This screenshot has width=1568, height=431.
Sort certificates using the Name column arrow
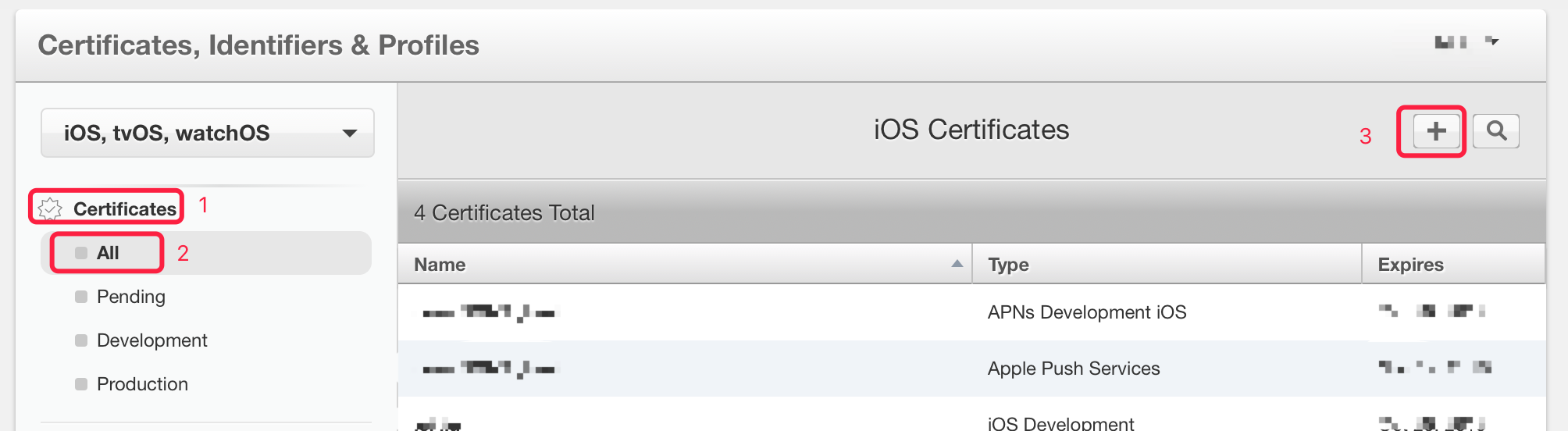pos(957,264)
